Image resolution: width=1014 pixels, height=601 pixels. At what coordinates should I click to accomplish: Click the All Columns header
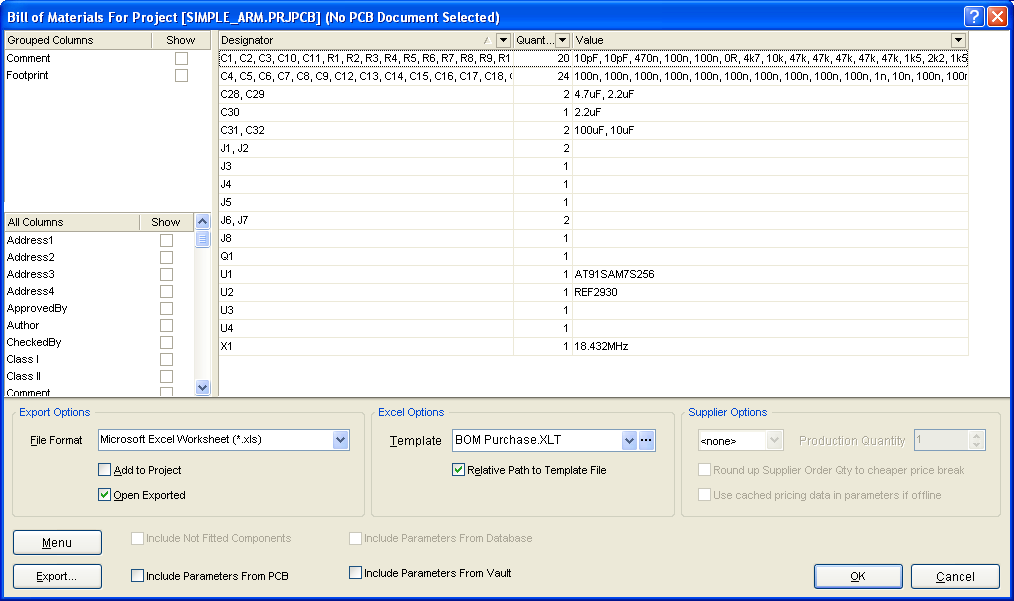72,222
